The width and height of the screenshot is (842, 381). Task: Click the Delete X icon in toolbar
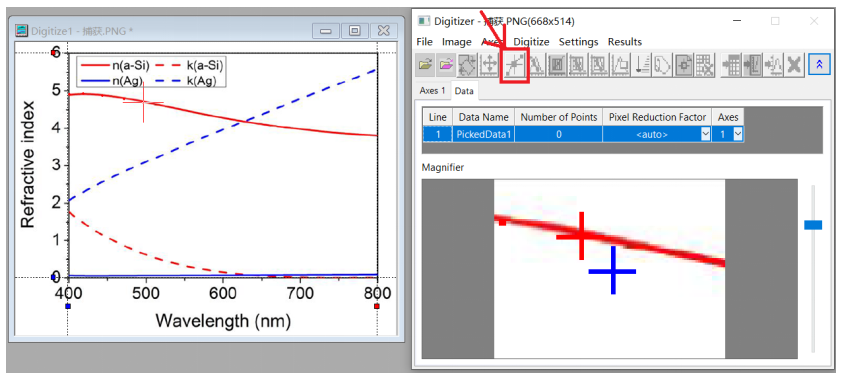[x=794, y=65]
